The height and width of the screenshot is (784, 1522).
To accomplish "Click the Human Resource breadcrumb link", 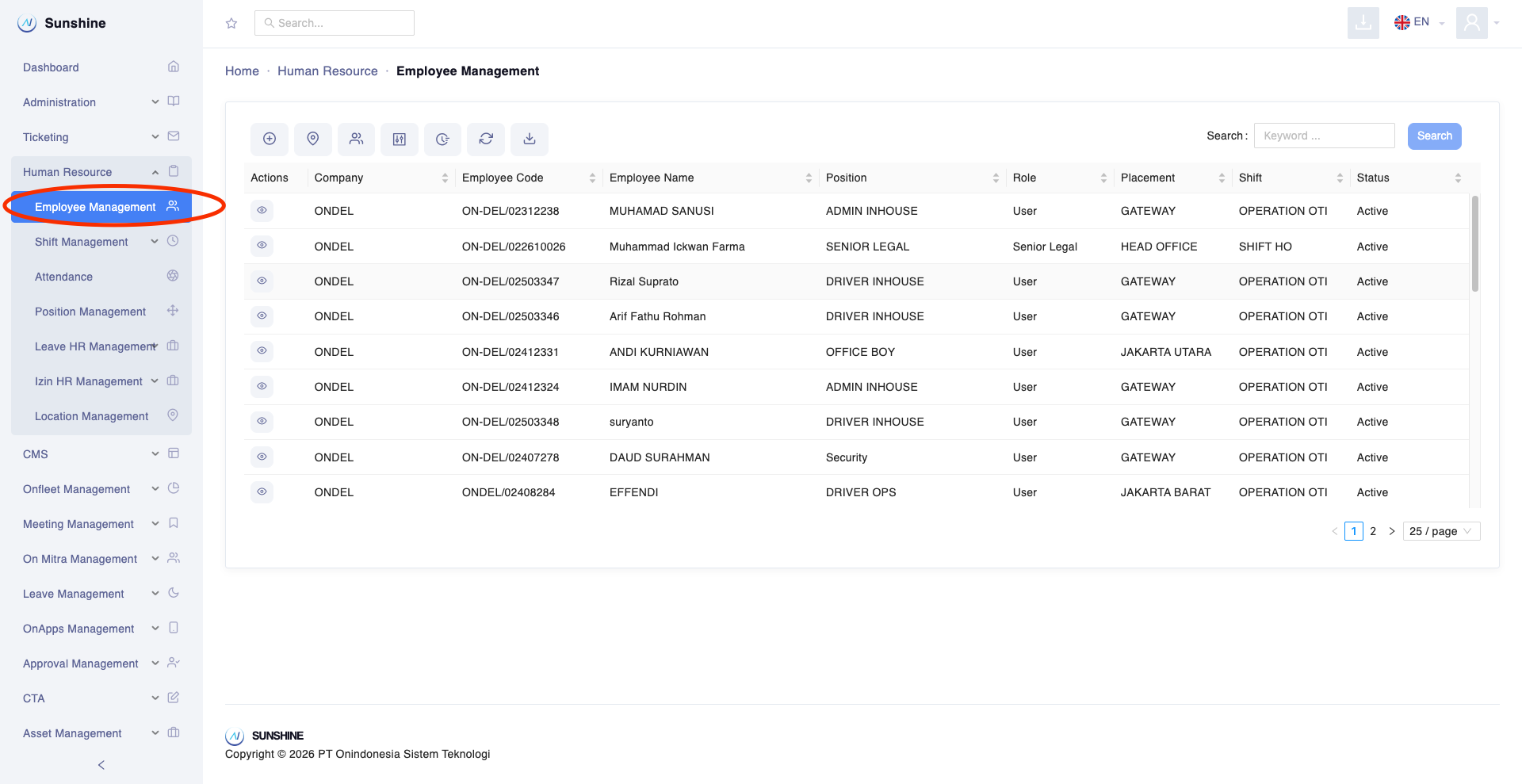I will (x=327, y=71).
